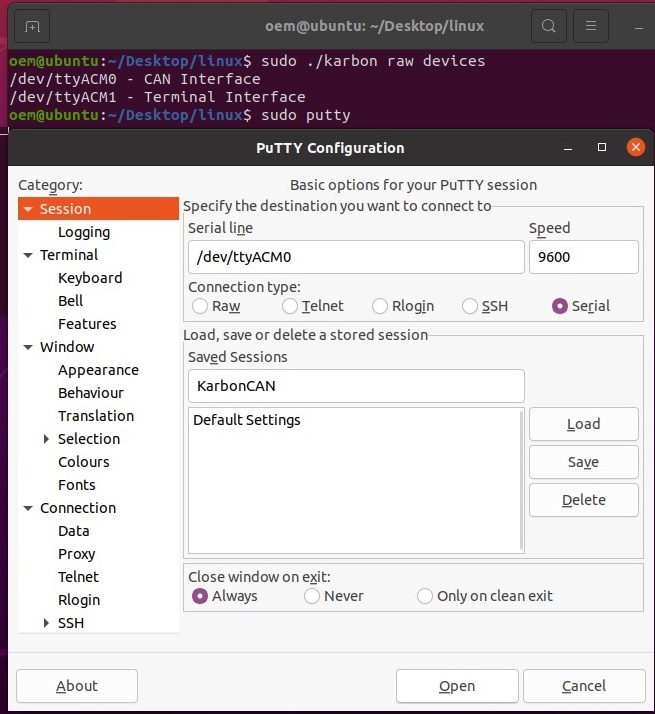
Task: Minimize the PuTTY Configuration window
Action: [568, 148]
